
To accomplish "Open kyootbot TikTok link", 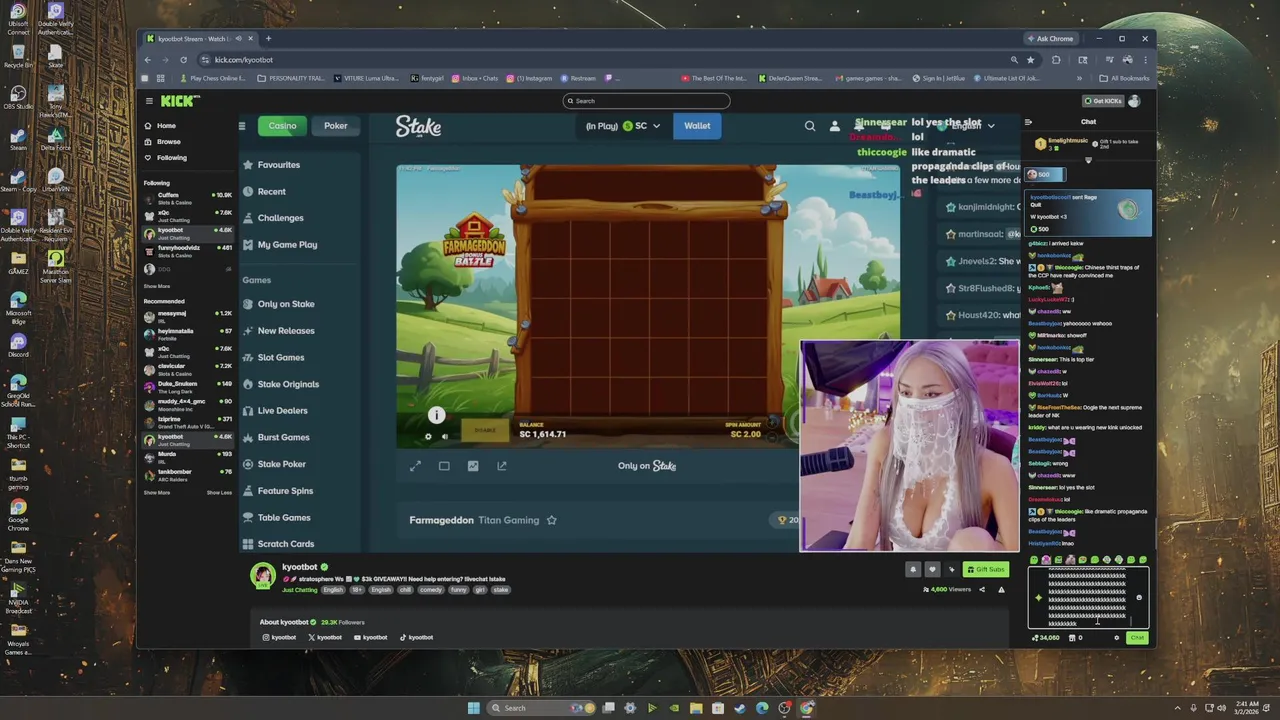I will 417,638.
